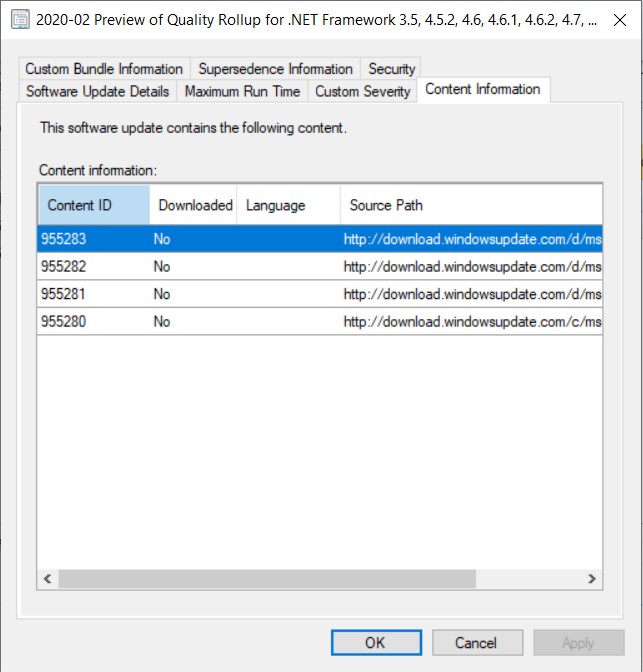Switch to Software Update Details tab
The height and width of the screenshot is (672, 643).
coord(98,91)
